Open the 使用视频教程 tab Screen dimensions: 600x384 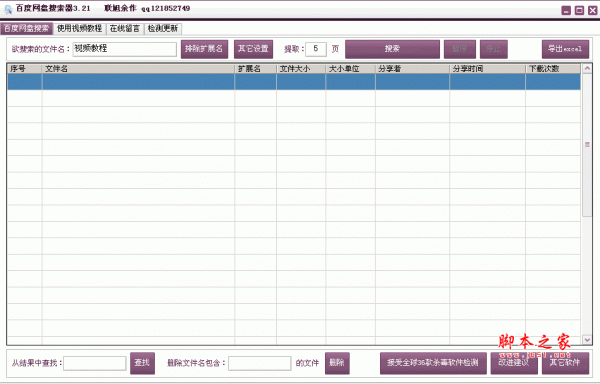(x=80, y=29)
